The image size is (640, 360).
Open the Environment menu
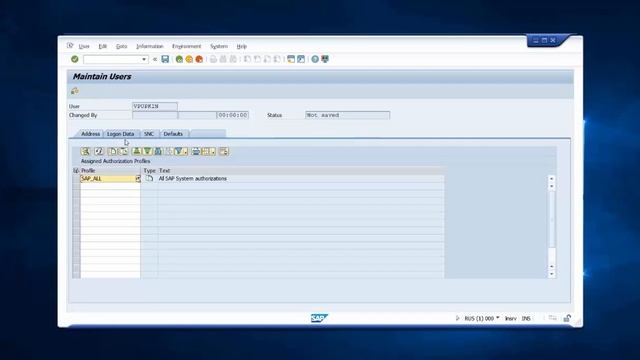click(x=187, y=46)
